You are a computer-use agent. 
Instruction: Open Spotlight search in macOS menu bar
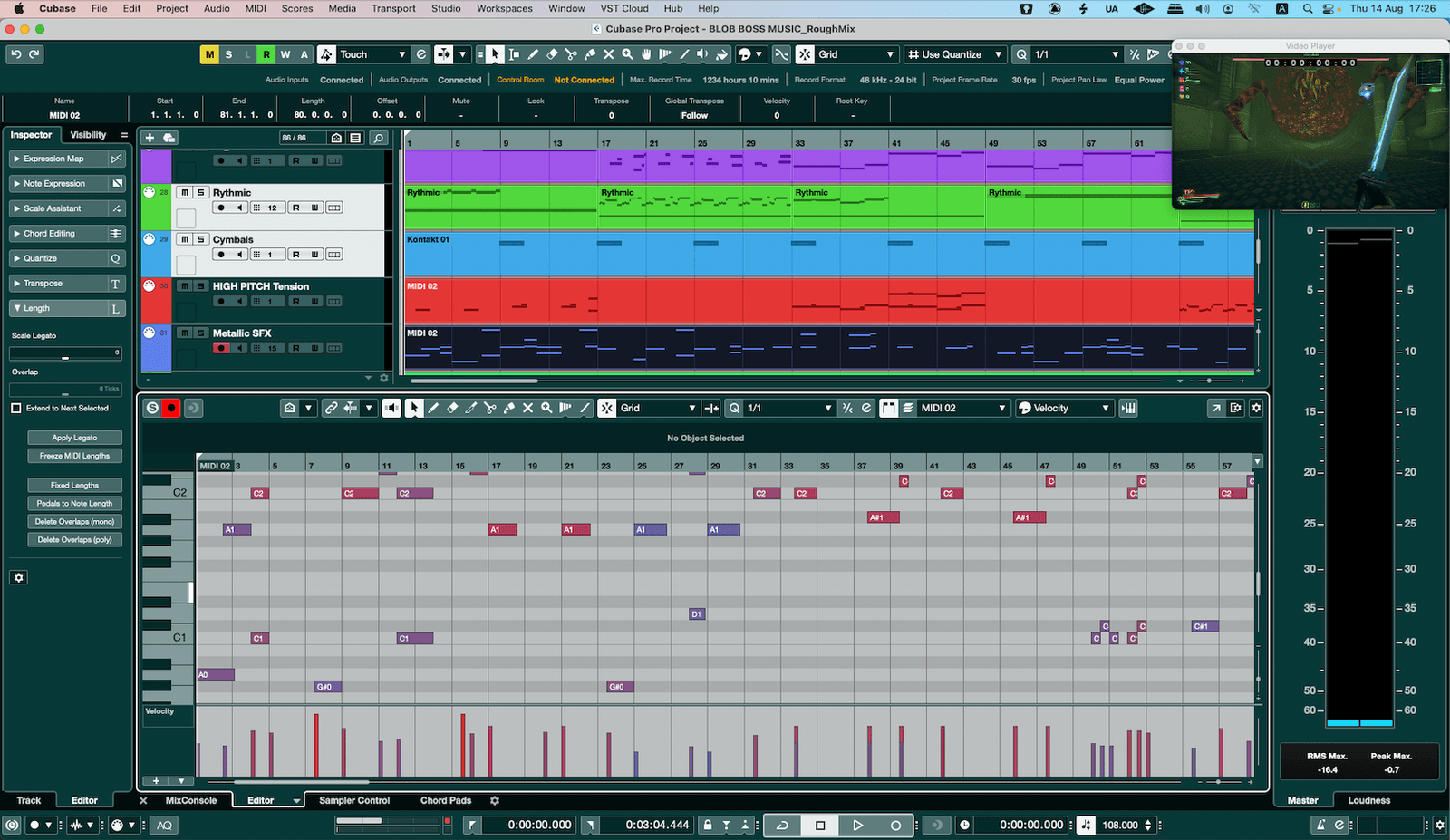pyautogui.click(x=1308, y=8)
